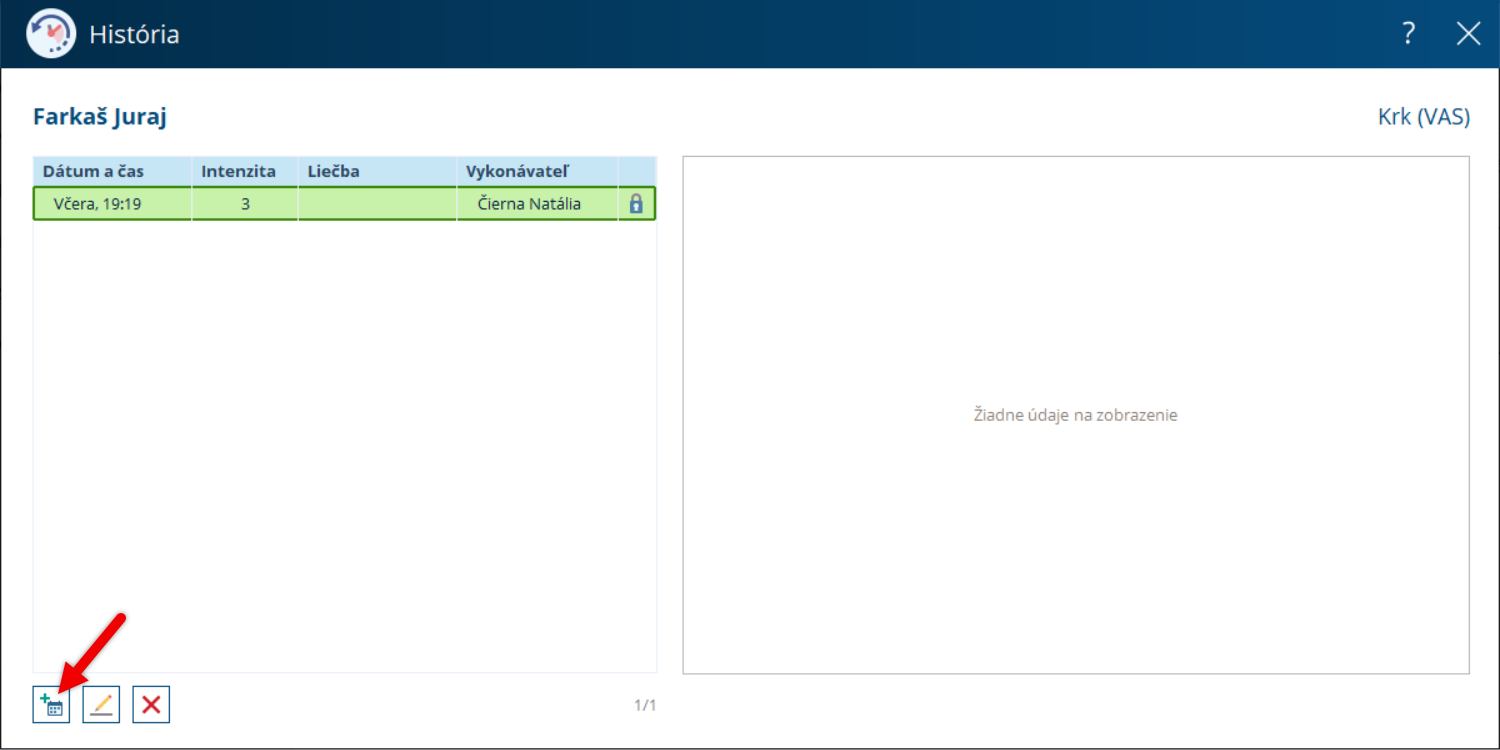
Task: Add a new record with the calendar-plus icon
Action: pyautogui.click(x=51, y=705)
